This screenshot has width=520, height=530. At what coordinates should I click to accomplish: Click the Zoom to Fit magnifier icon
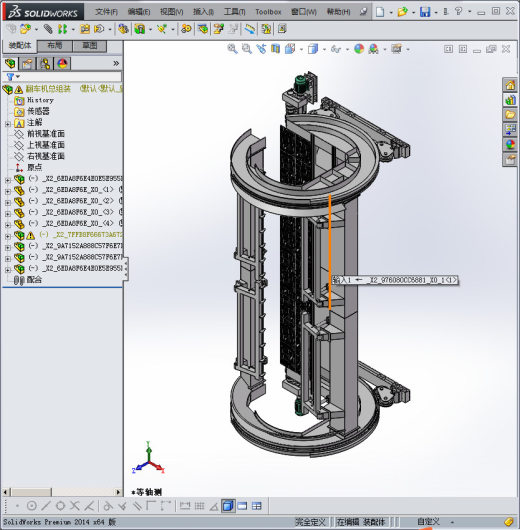tap(232, 49)
